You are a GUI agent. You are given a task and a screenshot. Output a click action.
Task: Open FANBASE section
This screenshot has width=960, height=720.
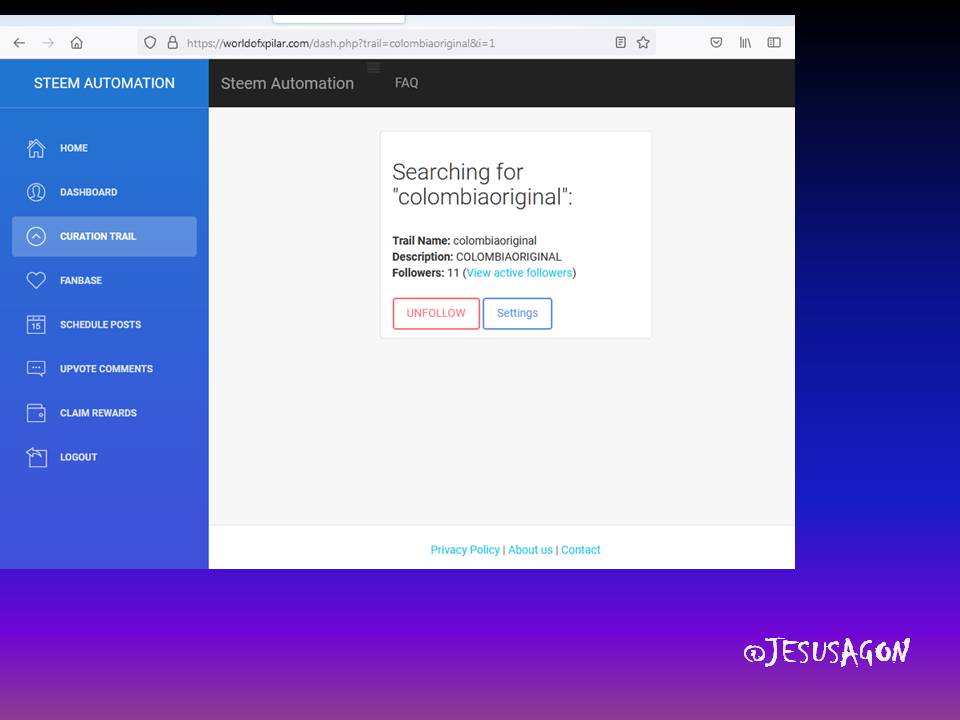[104, 280]
